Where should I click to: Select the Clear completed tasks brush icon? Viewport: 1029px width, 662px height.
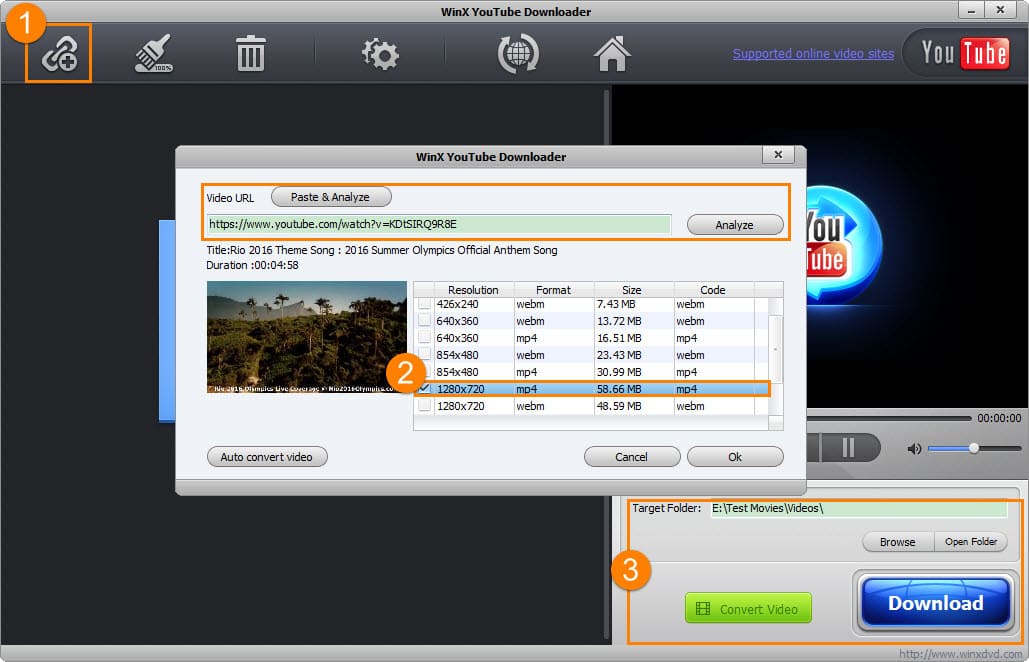(154, 54)
